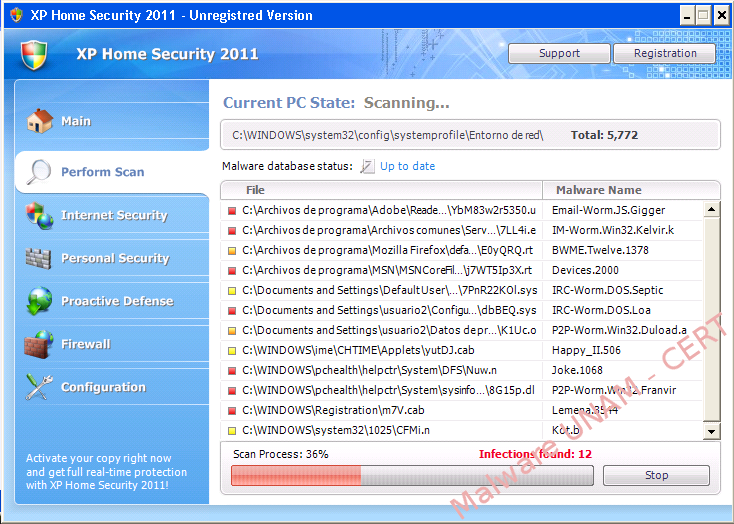Go to Internet Security section
734x524 pixels.
click(112, 215)
